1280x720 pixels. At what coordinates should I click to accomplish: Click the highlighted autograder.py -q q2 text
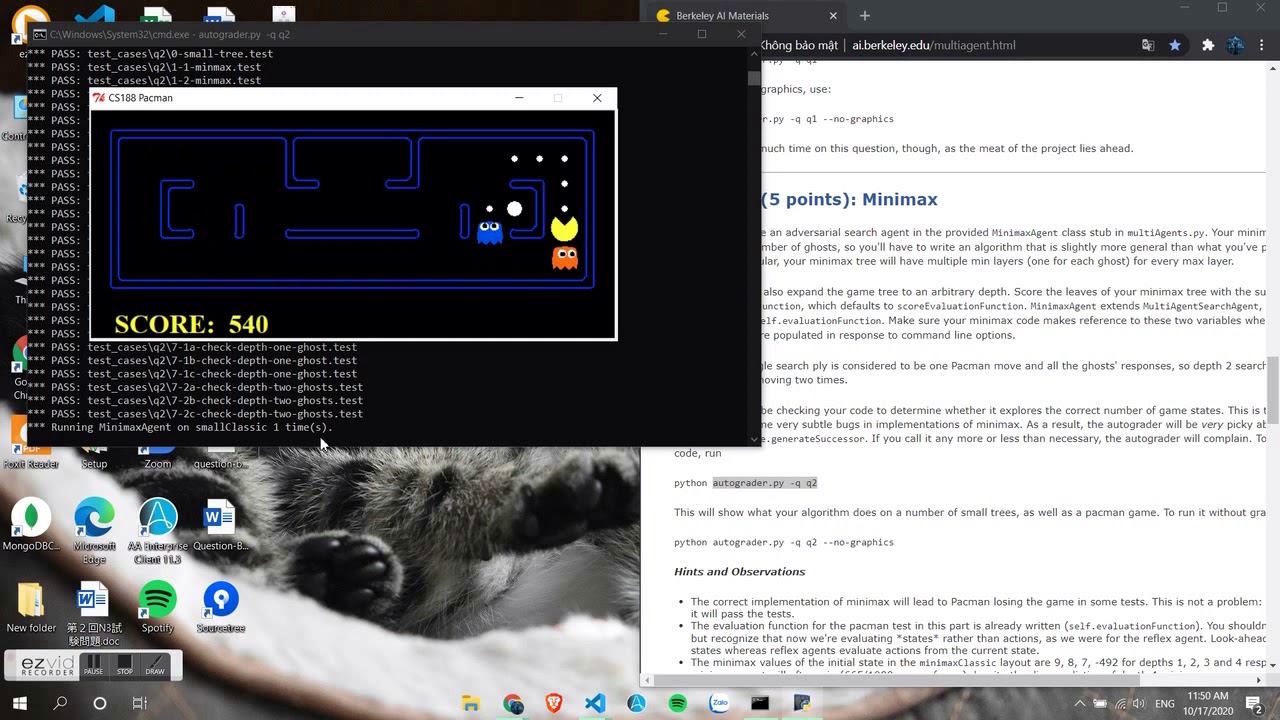pos(765,483)
